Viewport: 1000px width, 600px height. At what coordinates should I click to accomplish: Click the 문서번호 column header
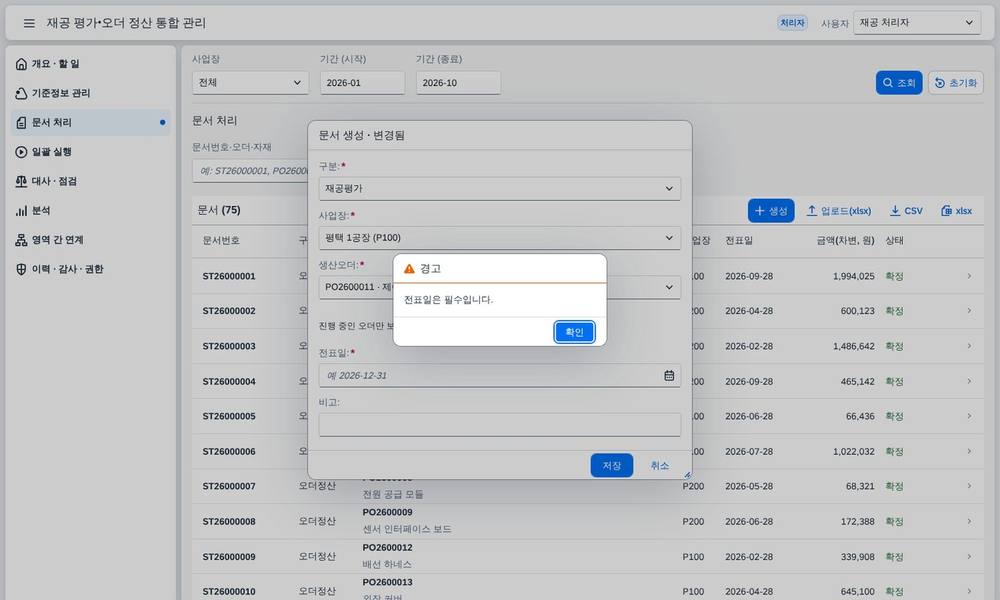[x=221, y=240]
